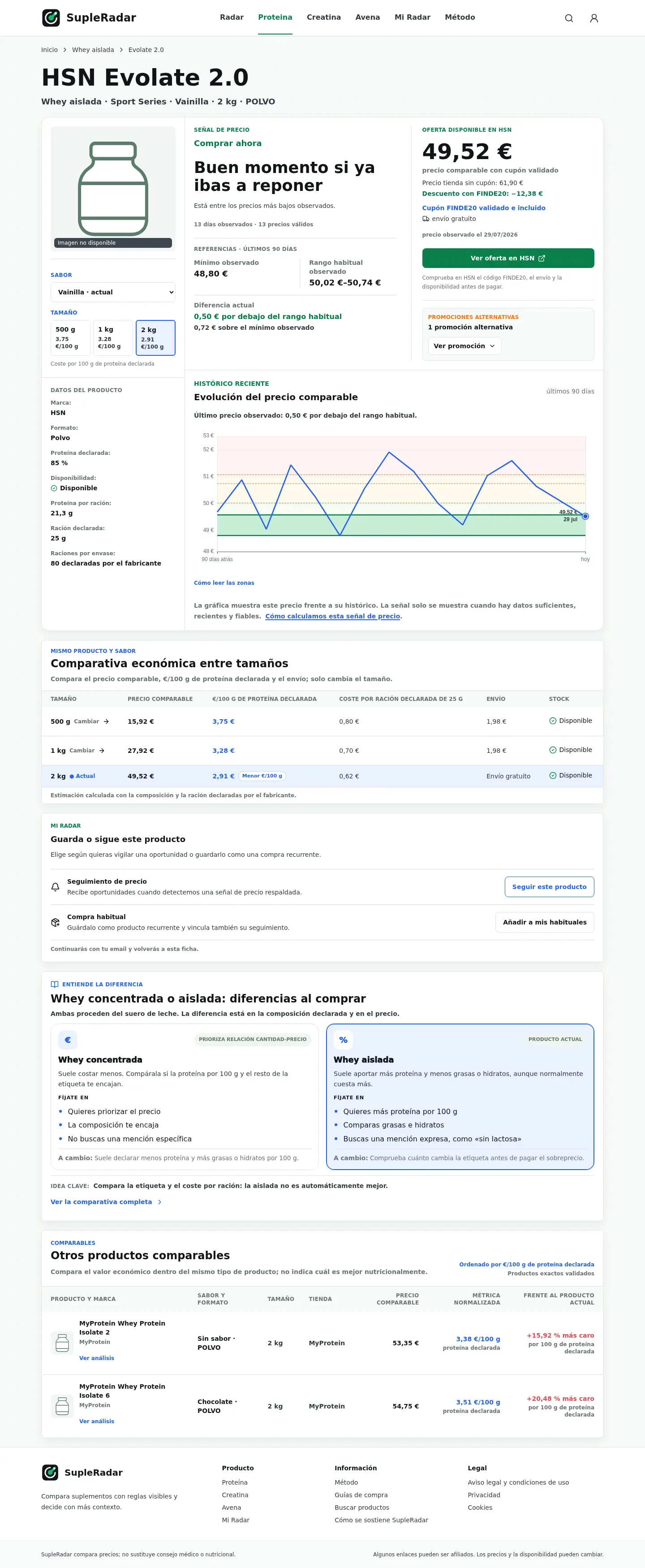Viewport: 645px width, 1568px height.
Task: Click the Ver oferta en HSN button
Action: [508, 258]
